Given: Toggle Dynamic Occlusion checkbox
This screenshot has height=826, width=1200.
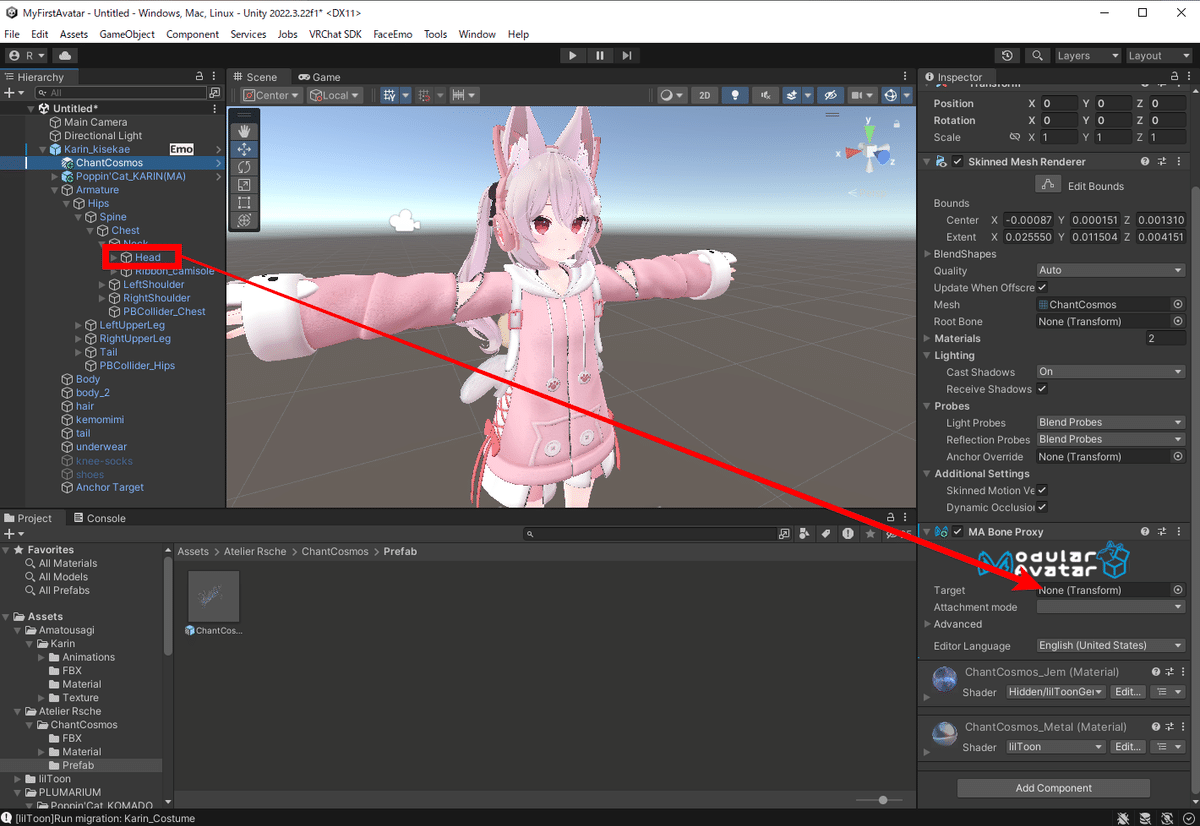Looking at the screenshot, I should [1042, 507].
